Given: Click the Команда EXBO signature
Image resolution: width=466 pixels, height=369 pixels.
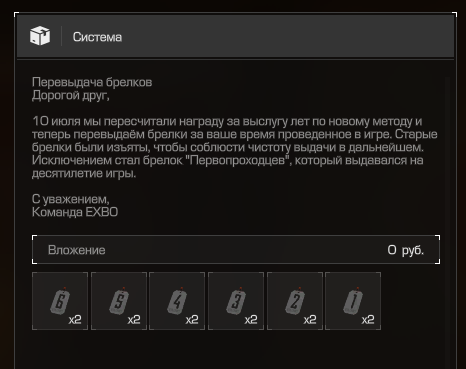Looking at the screenshot, I should click(75, 212).
